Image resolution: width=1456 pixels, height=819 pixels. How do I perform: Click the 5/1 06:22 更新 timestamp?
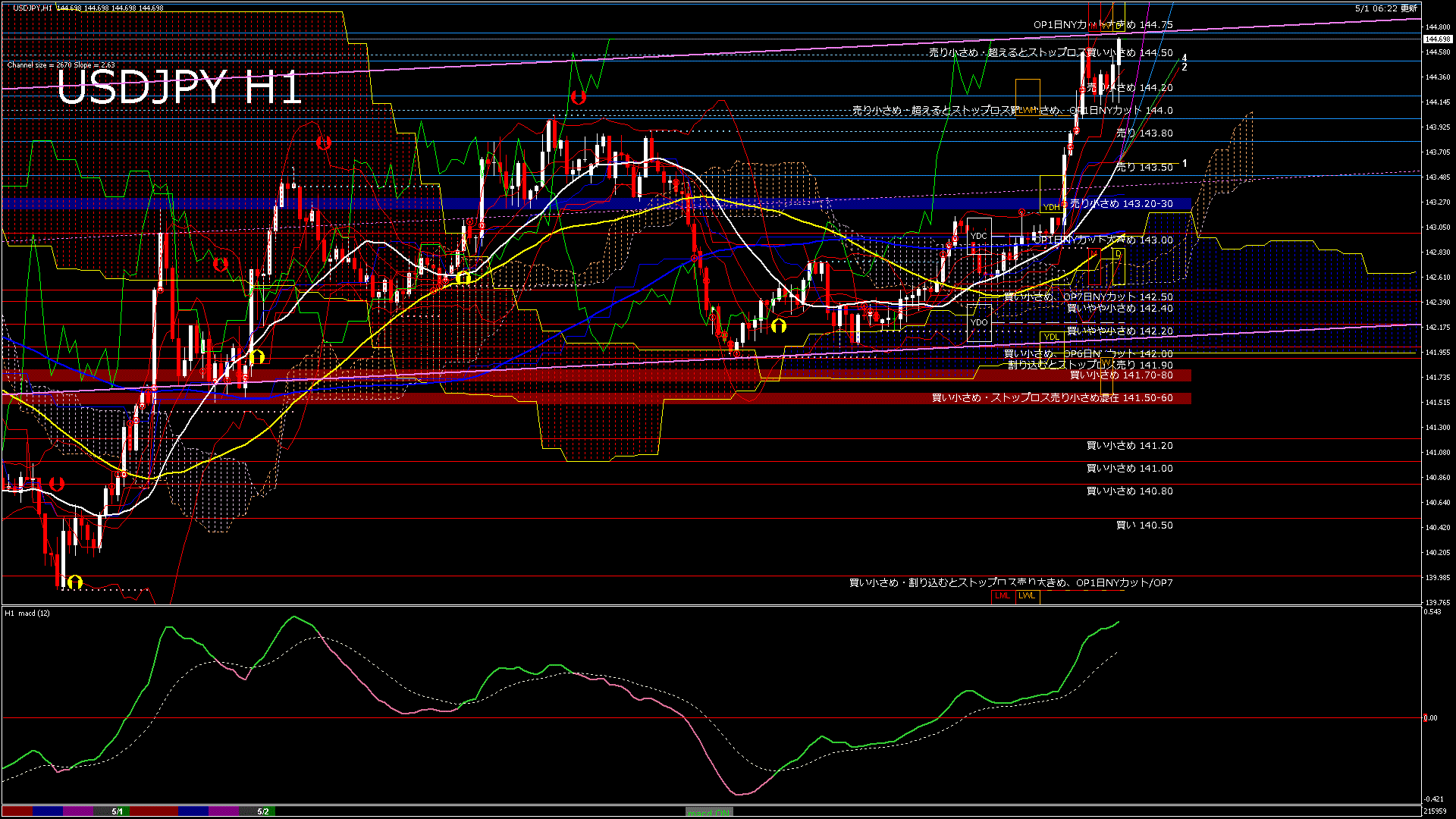[1386, 8]
